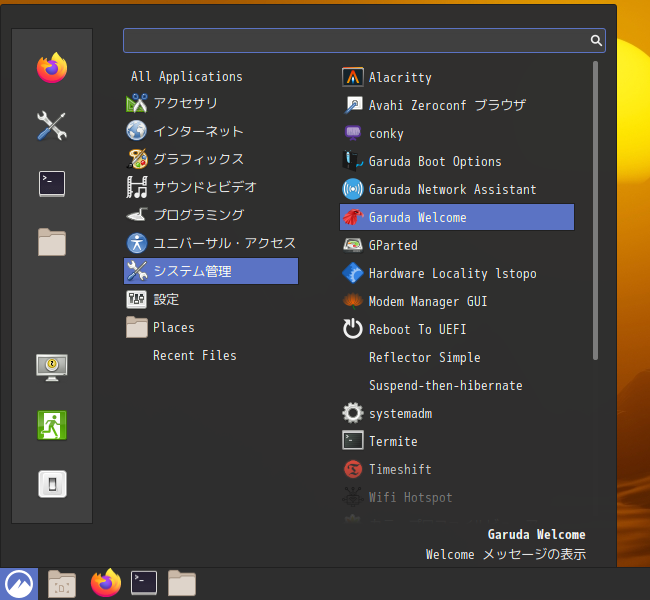Click the taskbar menu launcher button
650x600 pixels.
pyautogui.click(x=19, y=584)
